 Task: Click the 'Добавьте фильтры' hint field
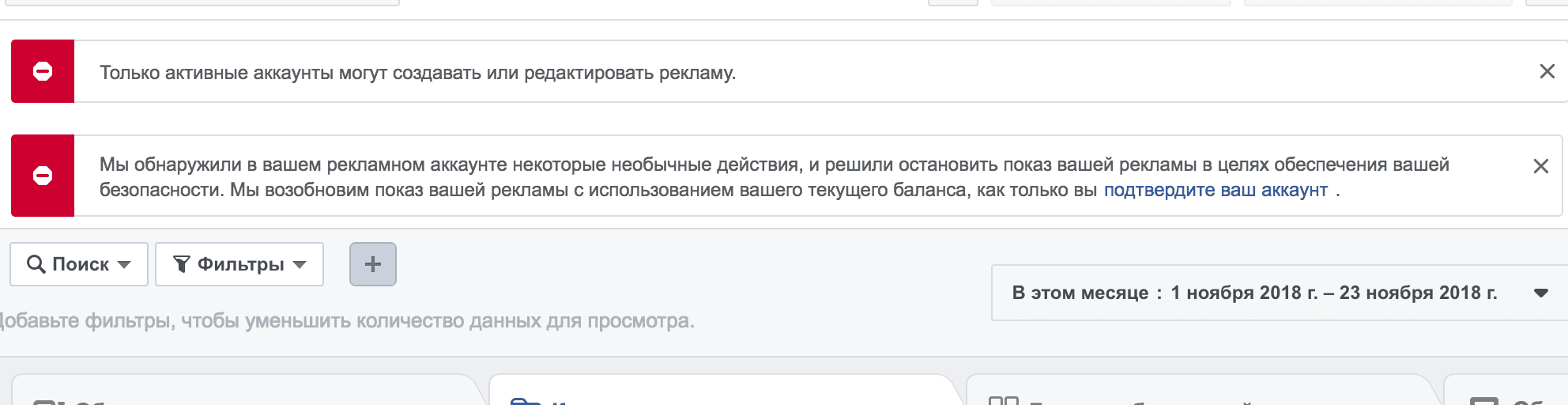coord(346,321)
